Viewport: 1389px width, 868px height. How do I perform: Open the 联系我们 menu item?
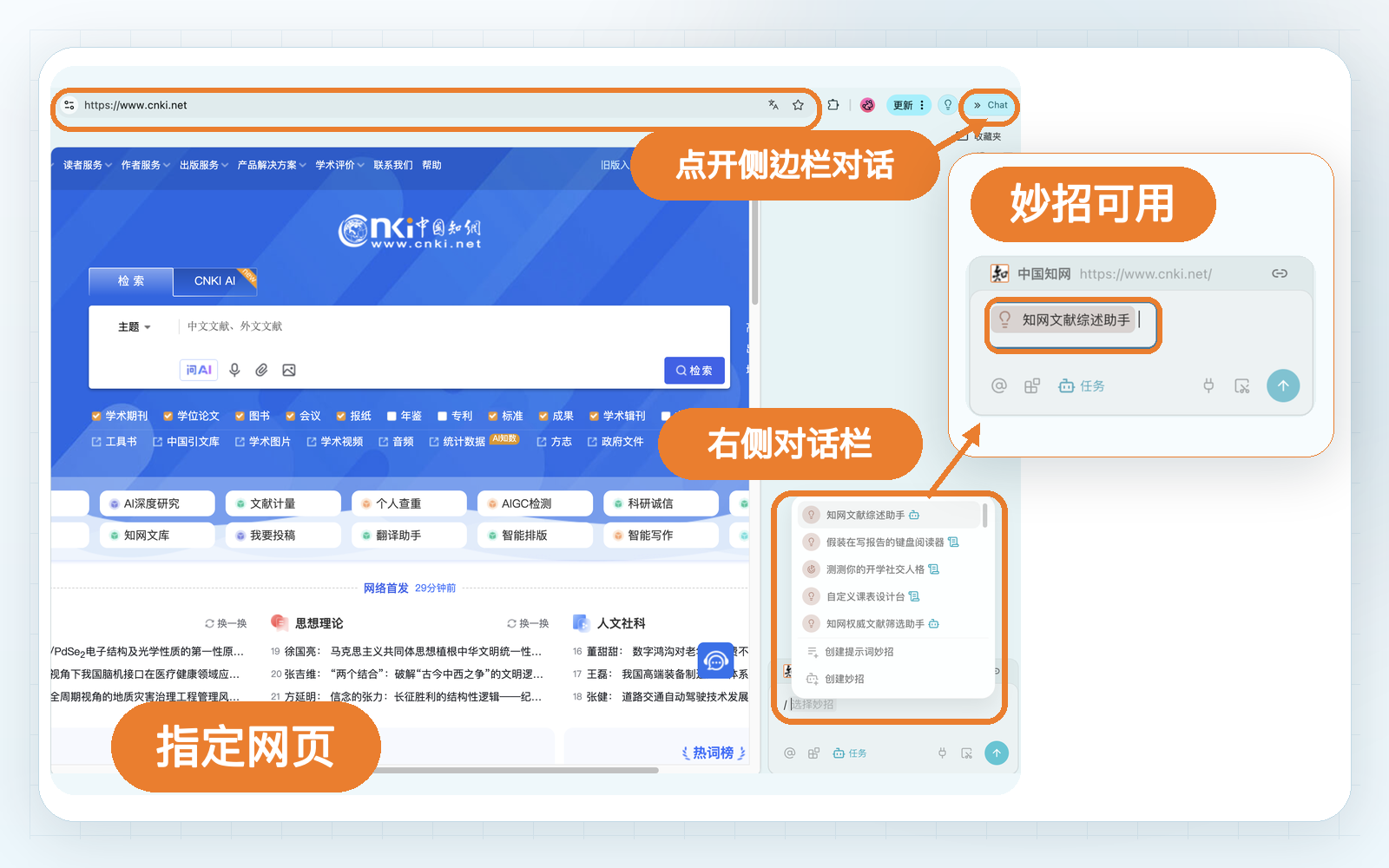[x=393, y=165]
